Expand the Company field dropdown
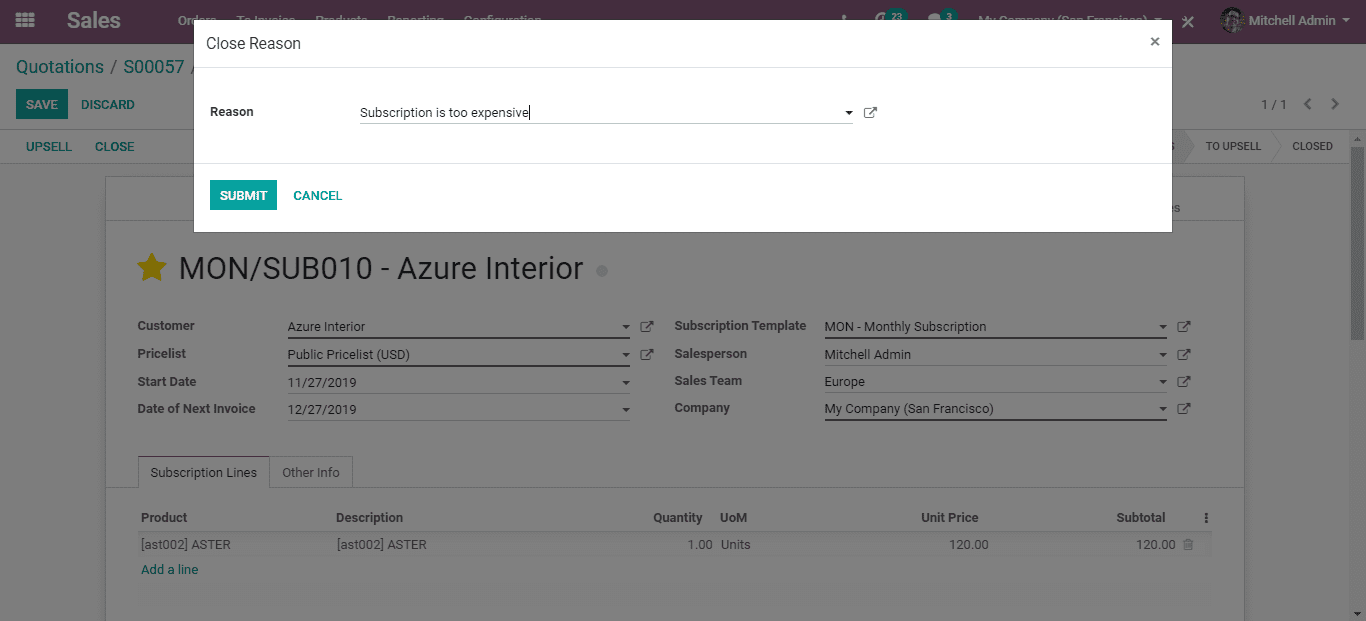Viewport: 1366px width, 621px height. (x=1163, y=409)
